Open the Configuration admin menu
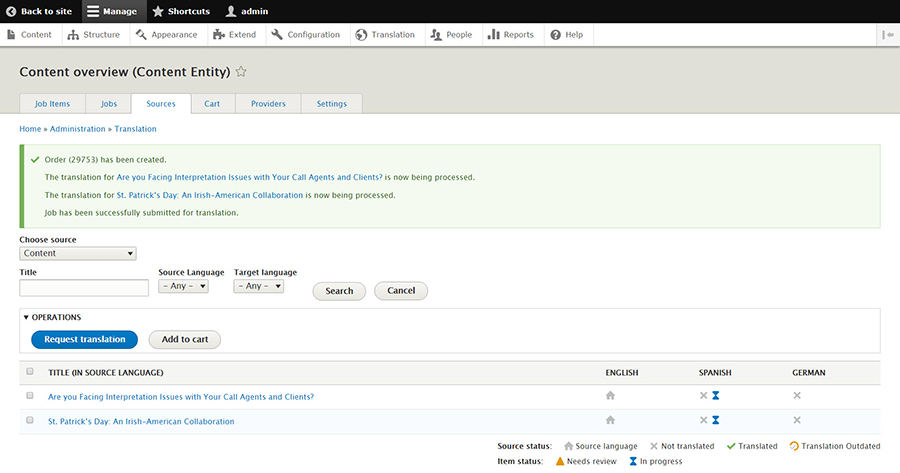The width and height of the screenshot is (900, 473). point(305,35)
